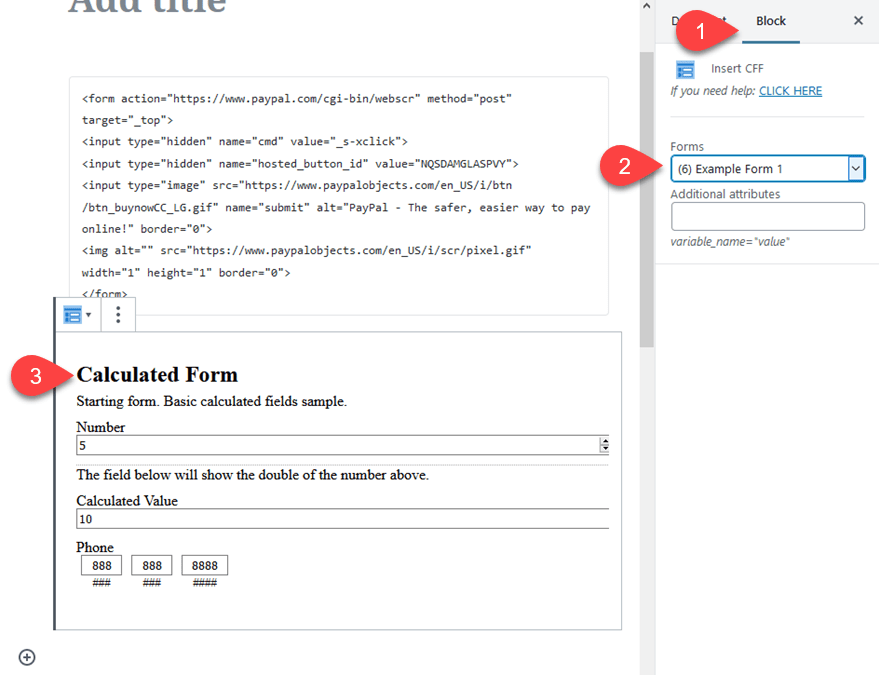Click the Insert CFF icon in the sidebar
The image size is (880, 675).
tap(684, 70)
